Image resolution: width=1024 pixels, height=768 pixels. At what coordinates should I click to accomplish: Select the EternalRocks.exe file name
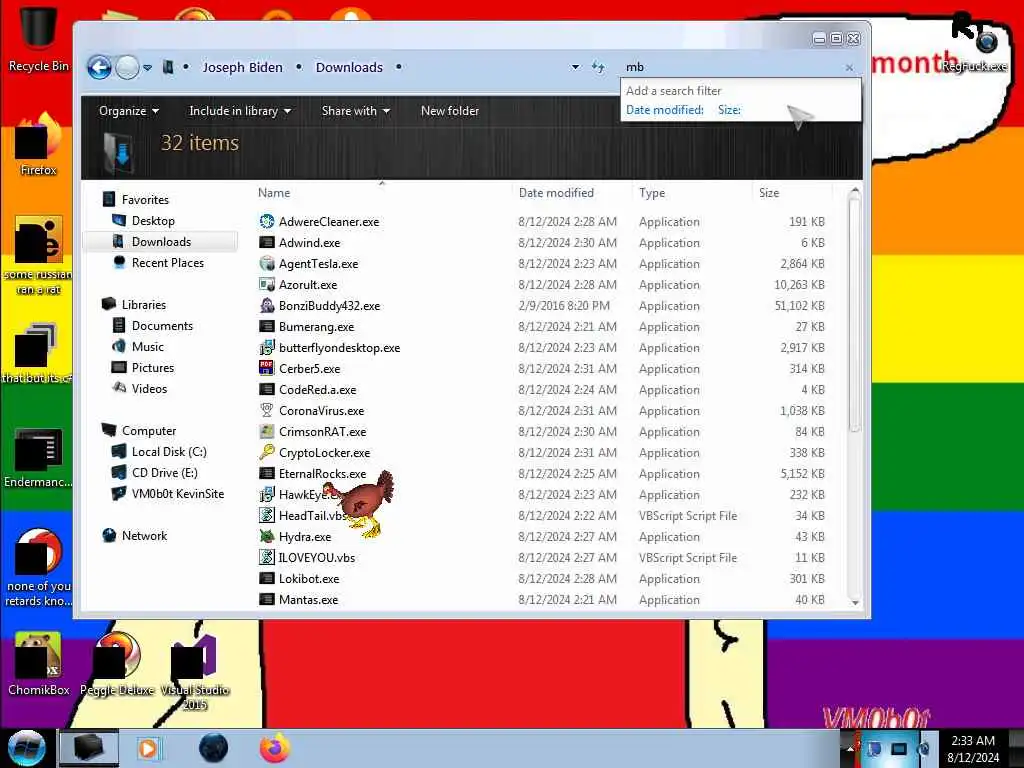pyautogui.click(x=323, y=473)
